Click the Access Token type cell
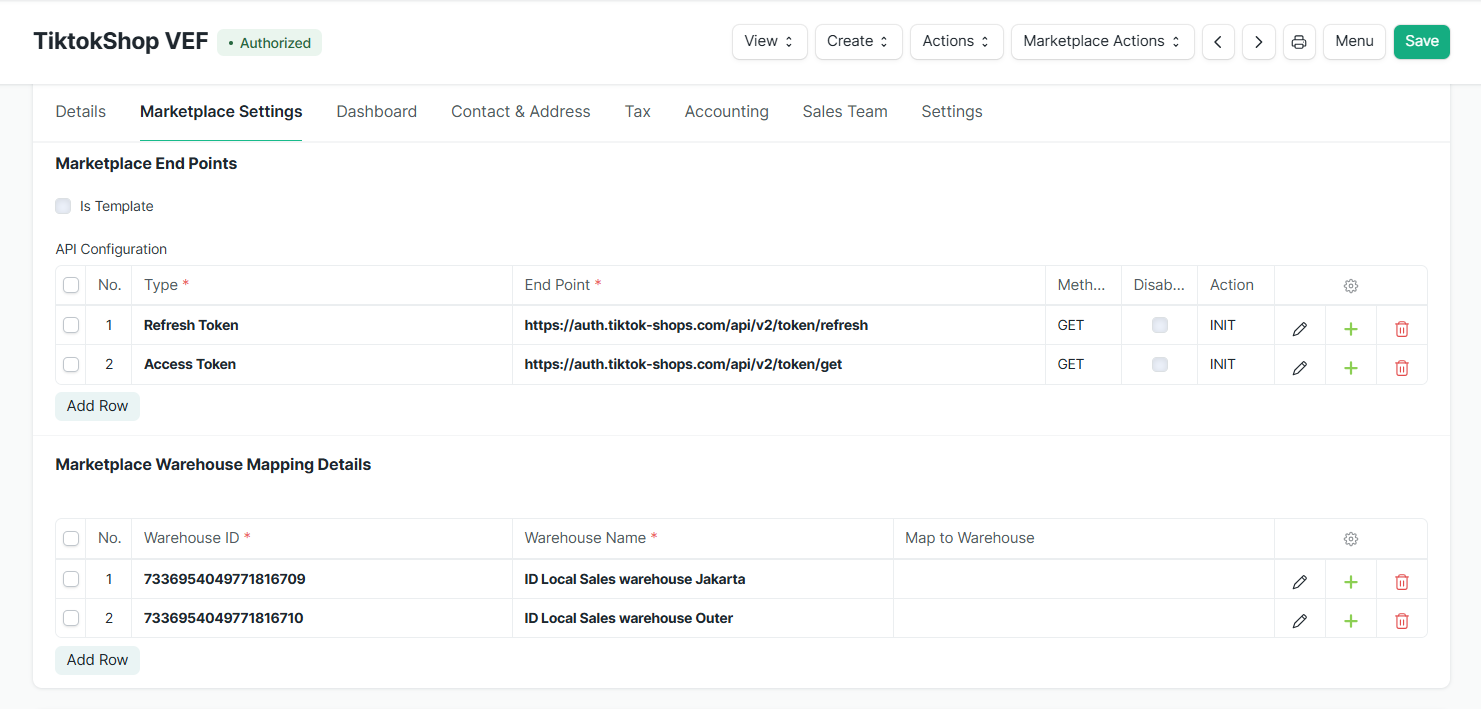Viewport: 1481px width, 709px height. click(322, 364)
